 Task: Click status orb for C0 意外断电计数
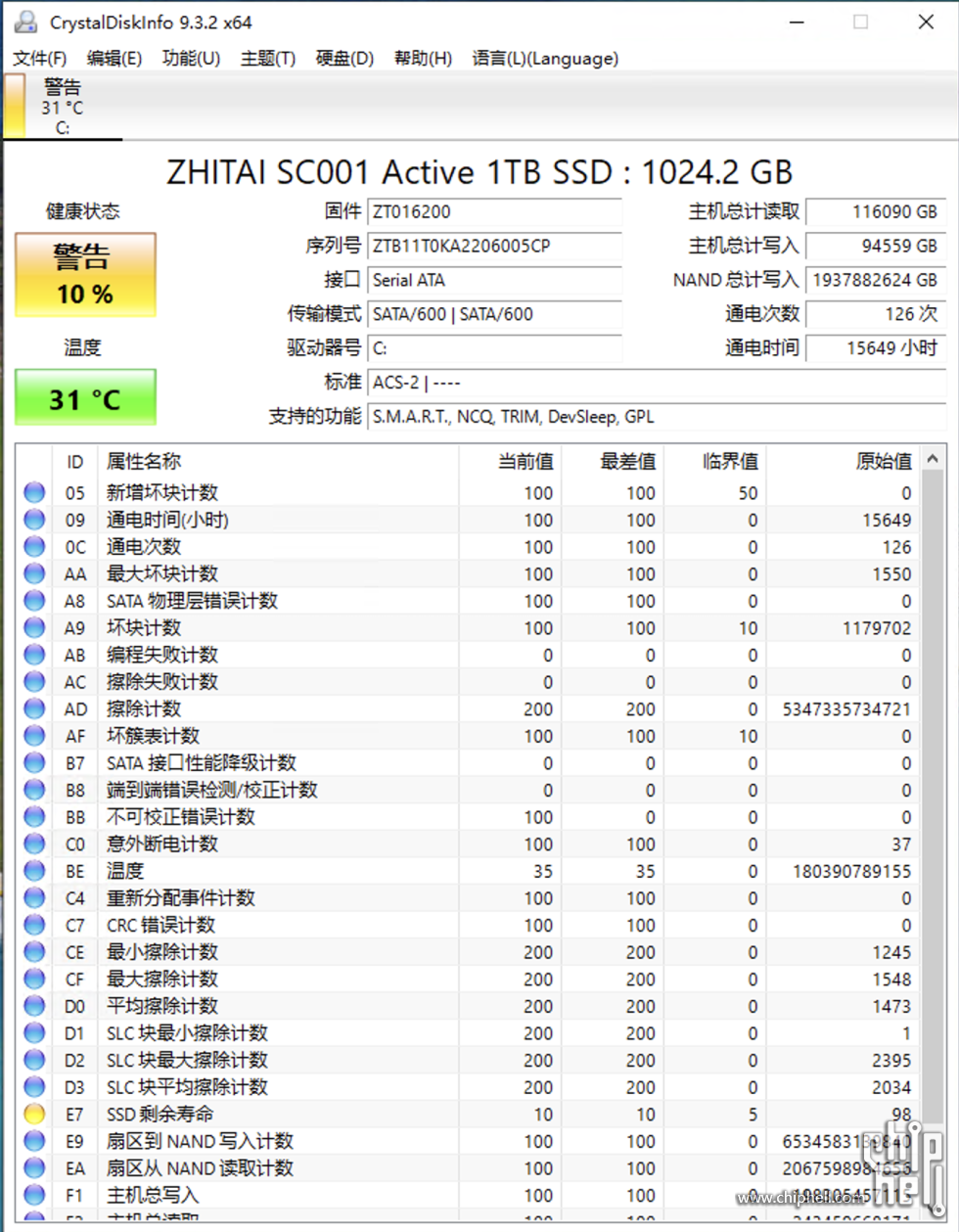click(x=35, y=844)
